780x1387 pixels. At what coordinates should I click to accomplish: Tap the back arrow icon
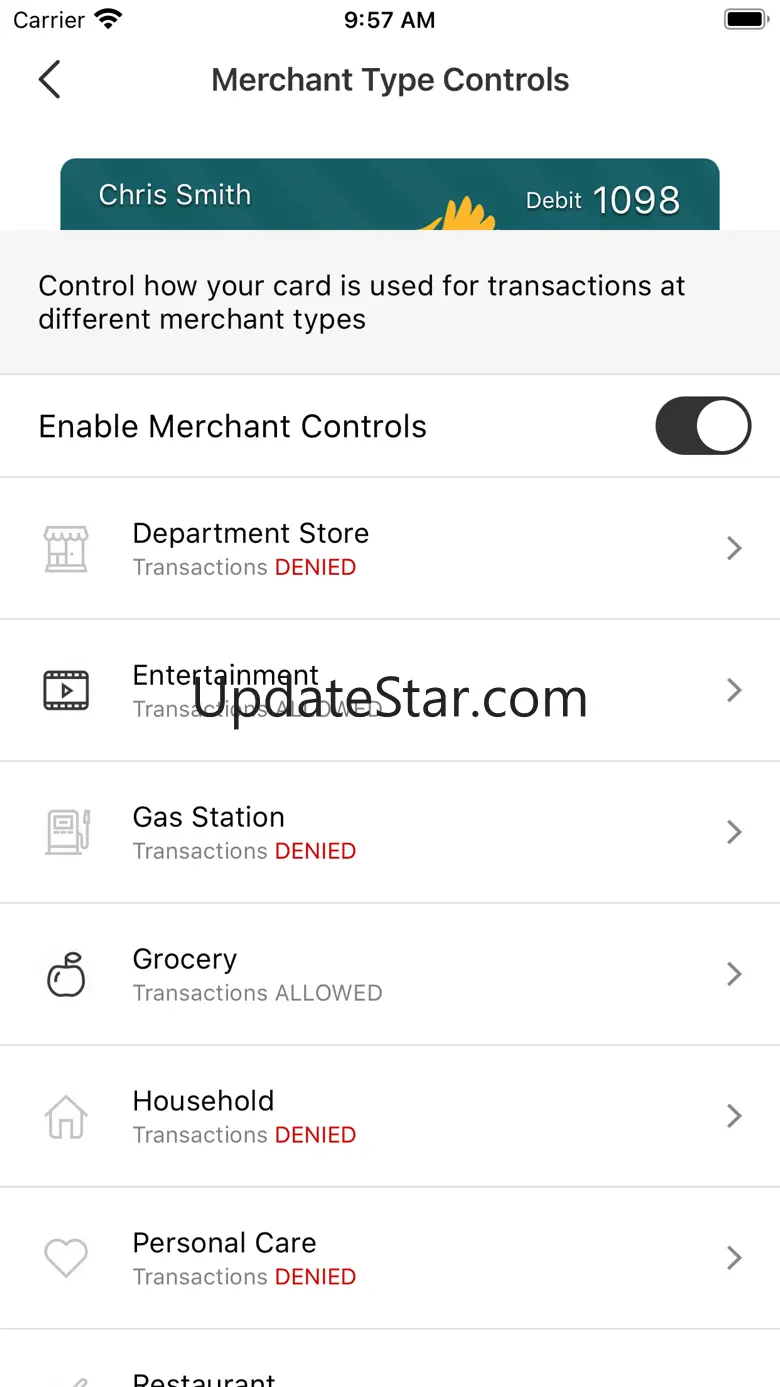(49, 80)
